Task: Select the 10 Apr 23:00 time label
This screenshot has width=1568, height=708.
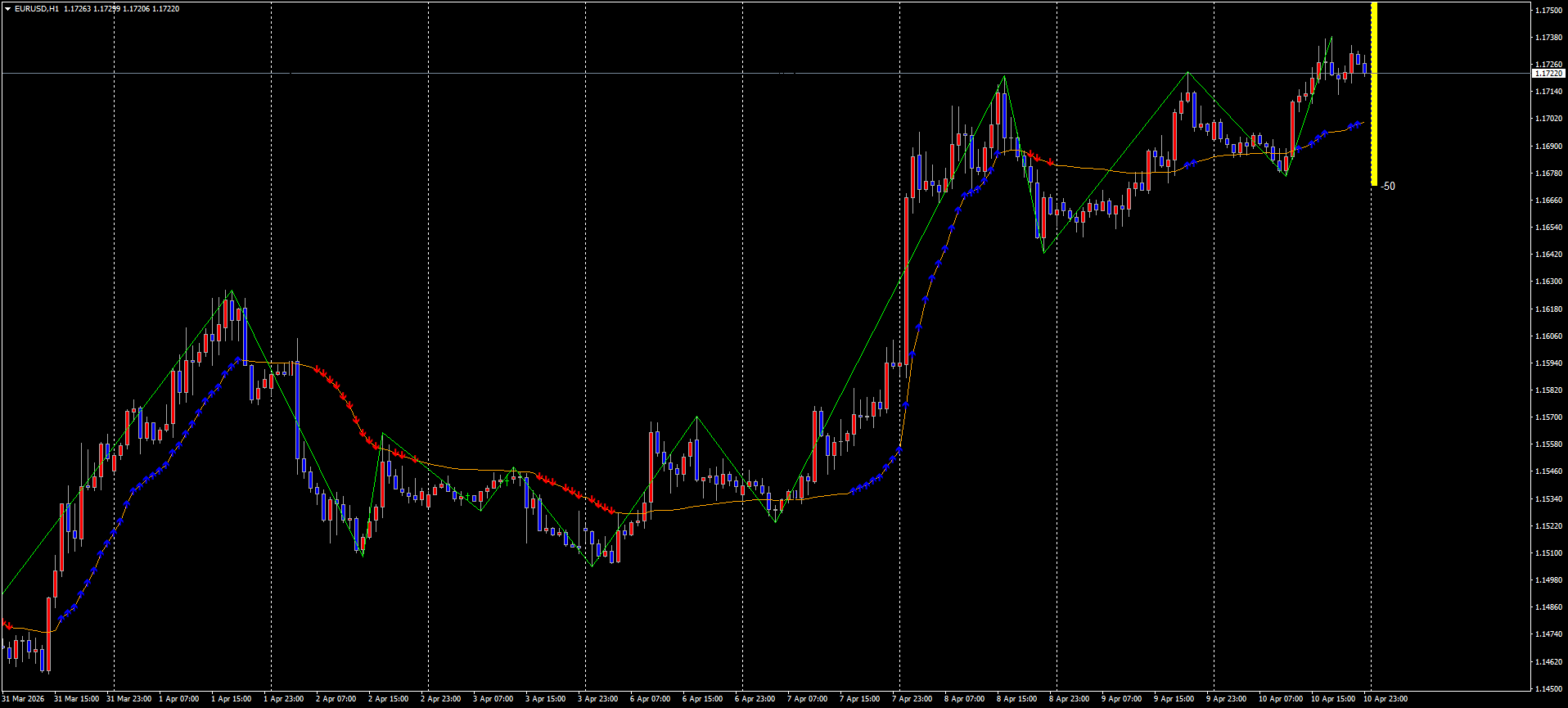Action: (1385, 699)
